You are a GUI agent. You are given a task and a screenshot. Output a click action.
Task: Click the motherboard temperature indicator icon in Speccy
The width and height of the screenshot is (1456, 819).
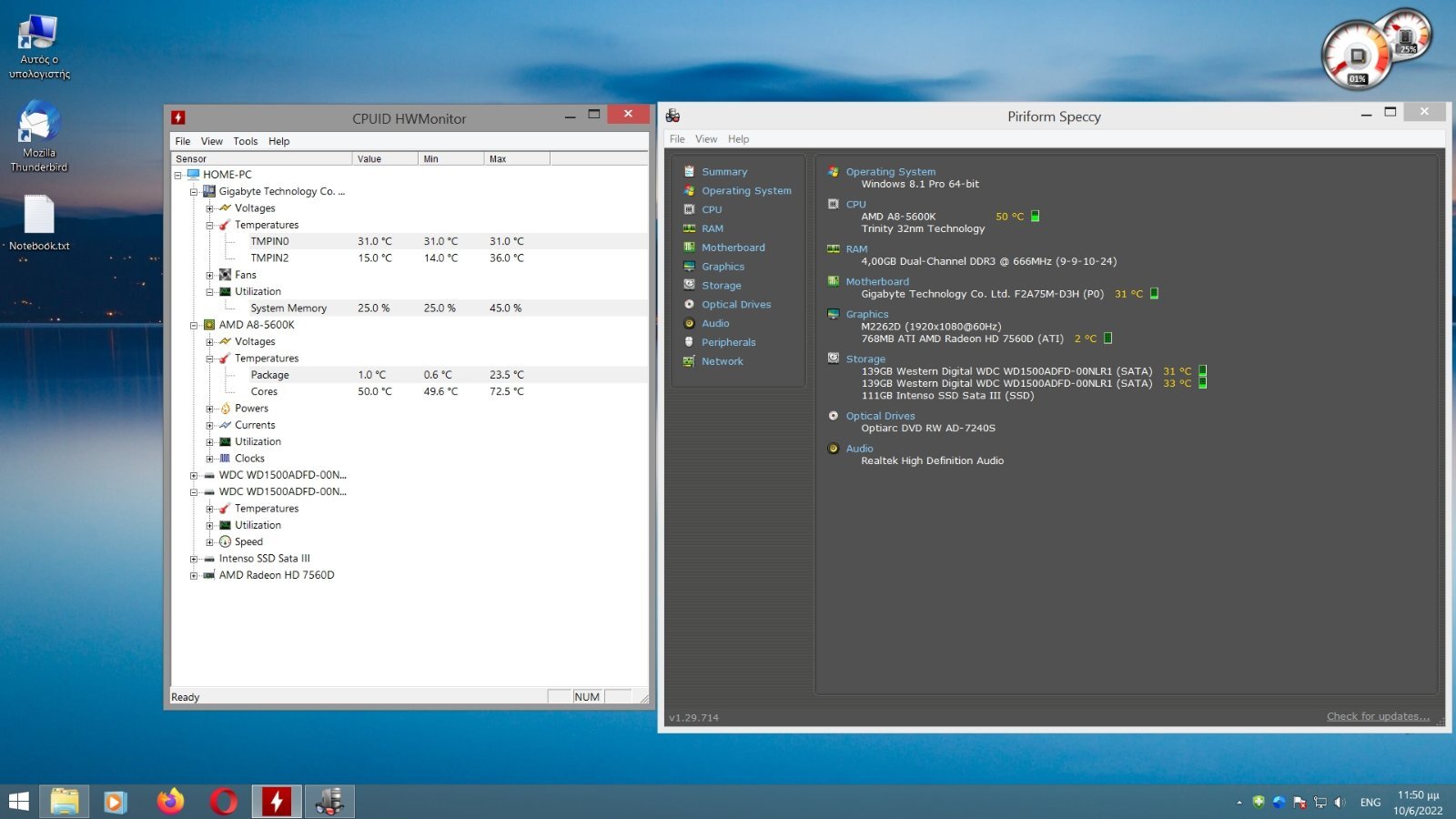(1155, 294)
